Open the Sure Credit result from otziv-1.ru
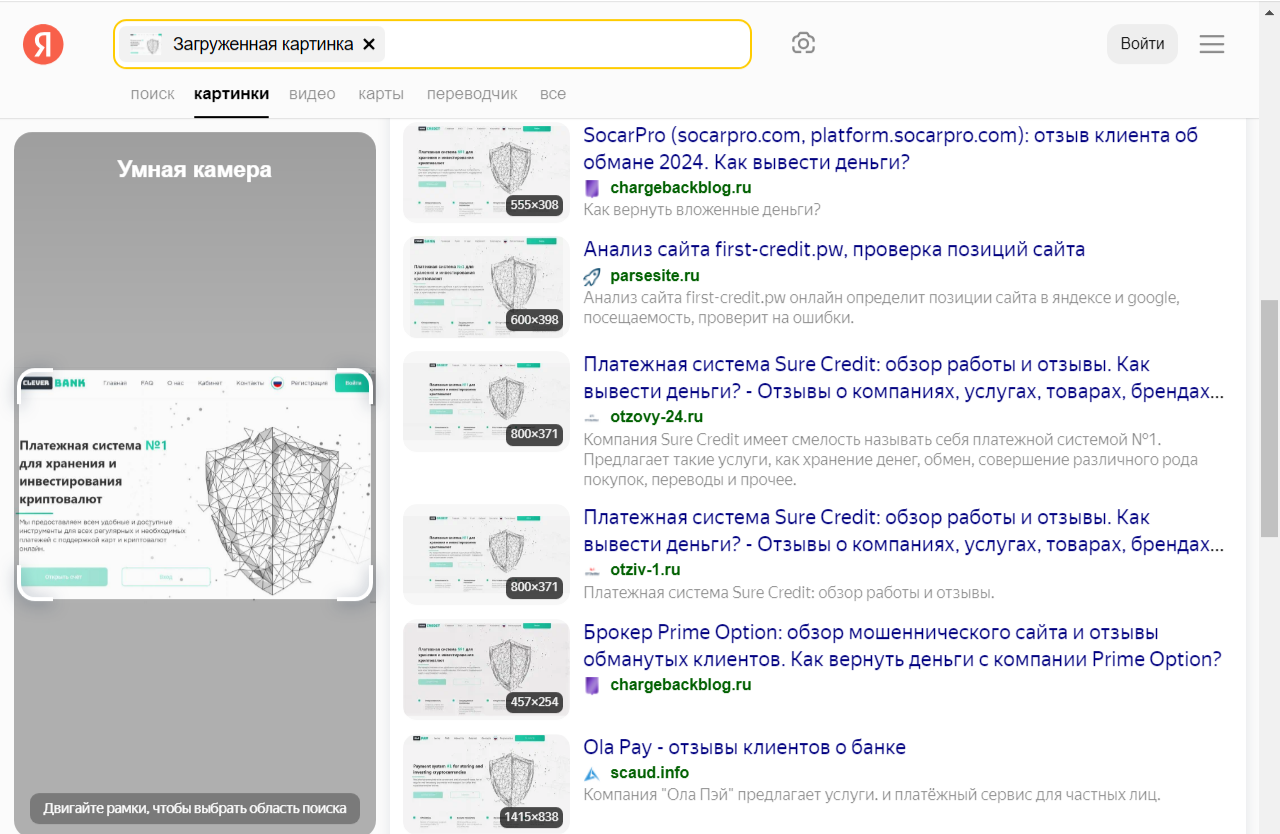The height and width of the screenshot is (834, 1280). (x=903, y=531)
